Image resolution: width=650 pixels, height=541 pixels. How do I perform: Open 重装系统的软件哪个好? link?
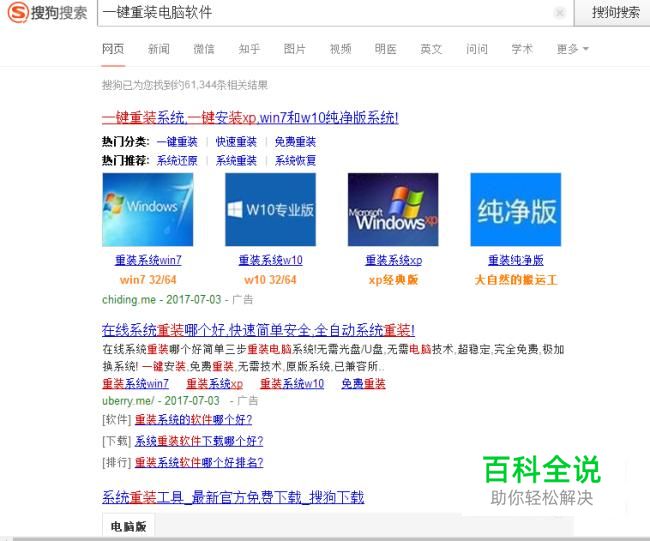click(x=193, y=420)
